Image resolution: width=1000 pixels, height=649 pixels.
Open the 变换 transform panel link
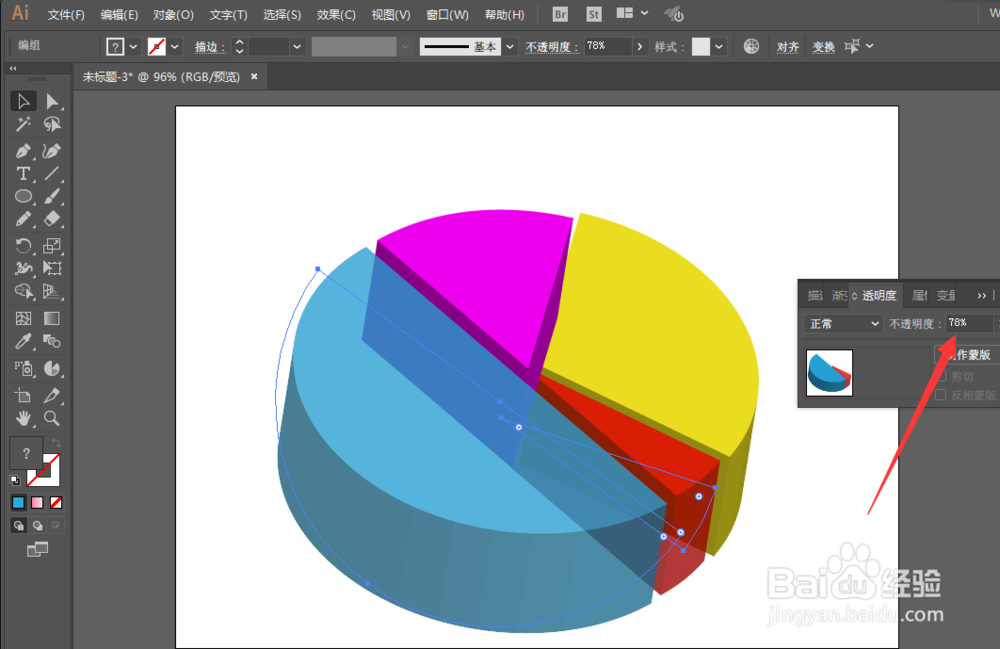coord(823,47)
